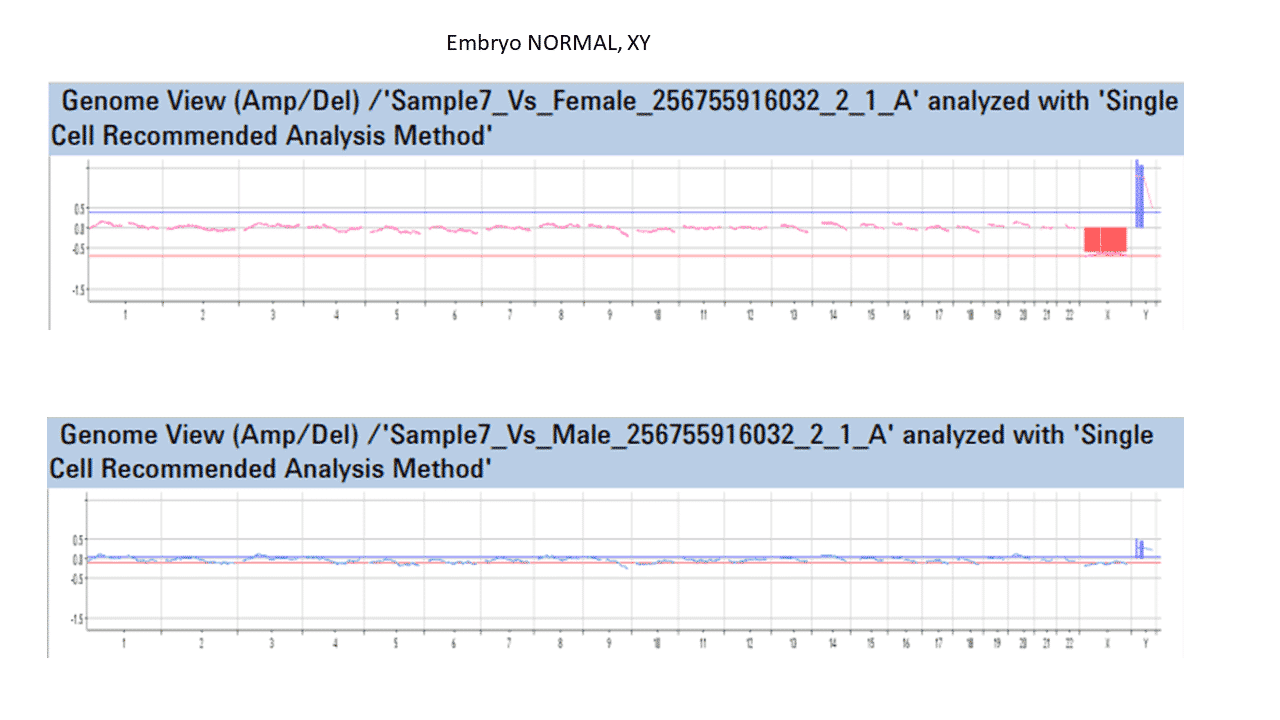Click the -1.5 y-axis value in Vs_Male chart
Viewport: 1280px width, 720px height.
78,620
